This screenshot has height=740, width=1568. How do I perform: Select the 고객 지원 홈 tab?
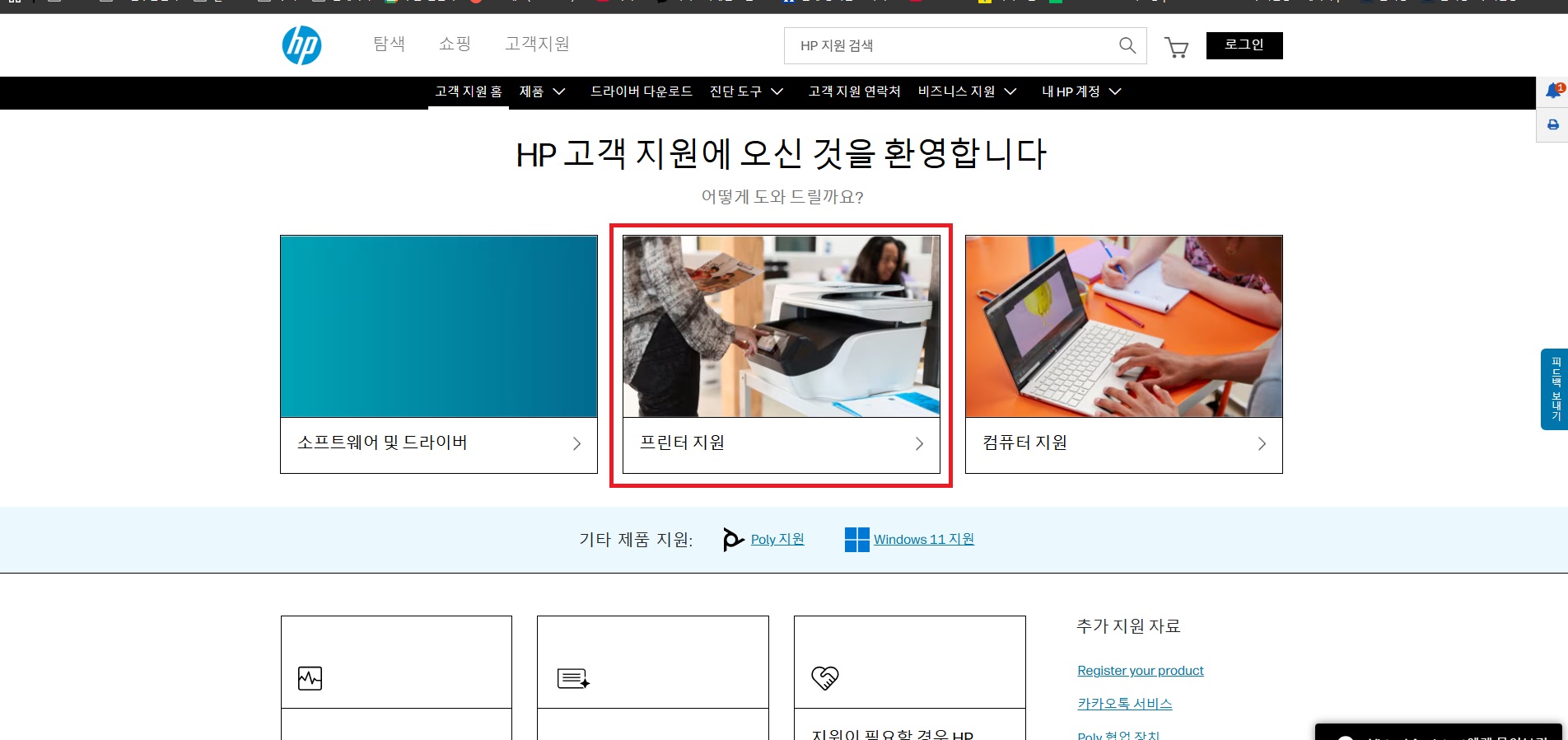tap(469, 91)
